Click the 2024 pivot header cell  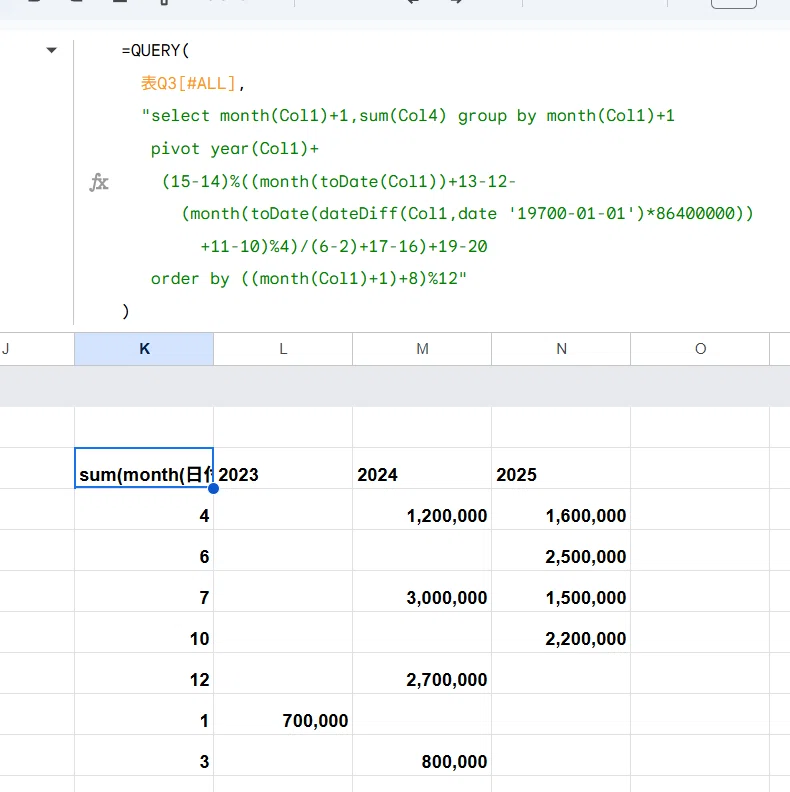click(x=422, y=468)
